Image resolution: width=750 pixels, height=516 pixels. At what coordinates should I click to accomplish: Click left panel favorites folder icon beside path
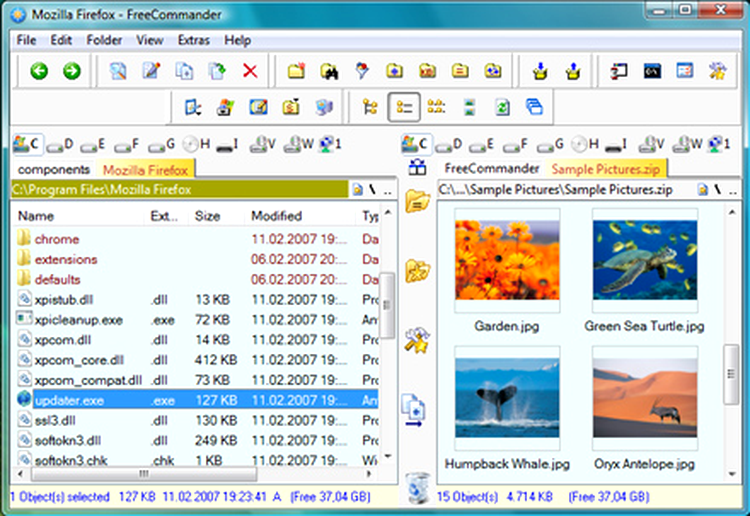point(357,190)
